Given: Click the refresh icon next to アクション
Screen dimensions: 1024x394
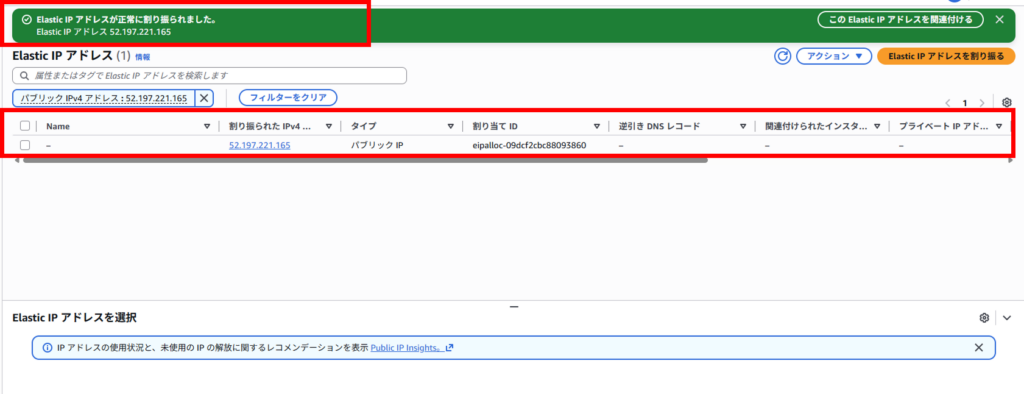Looking at the screenshot, I should [x=782, y=56].
